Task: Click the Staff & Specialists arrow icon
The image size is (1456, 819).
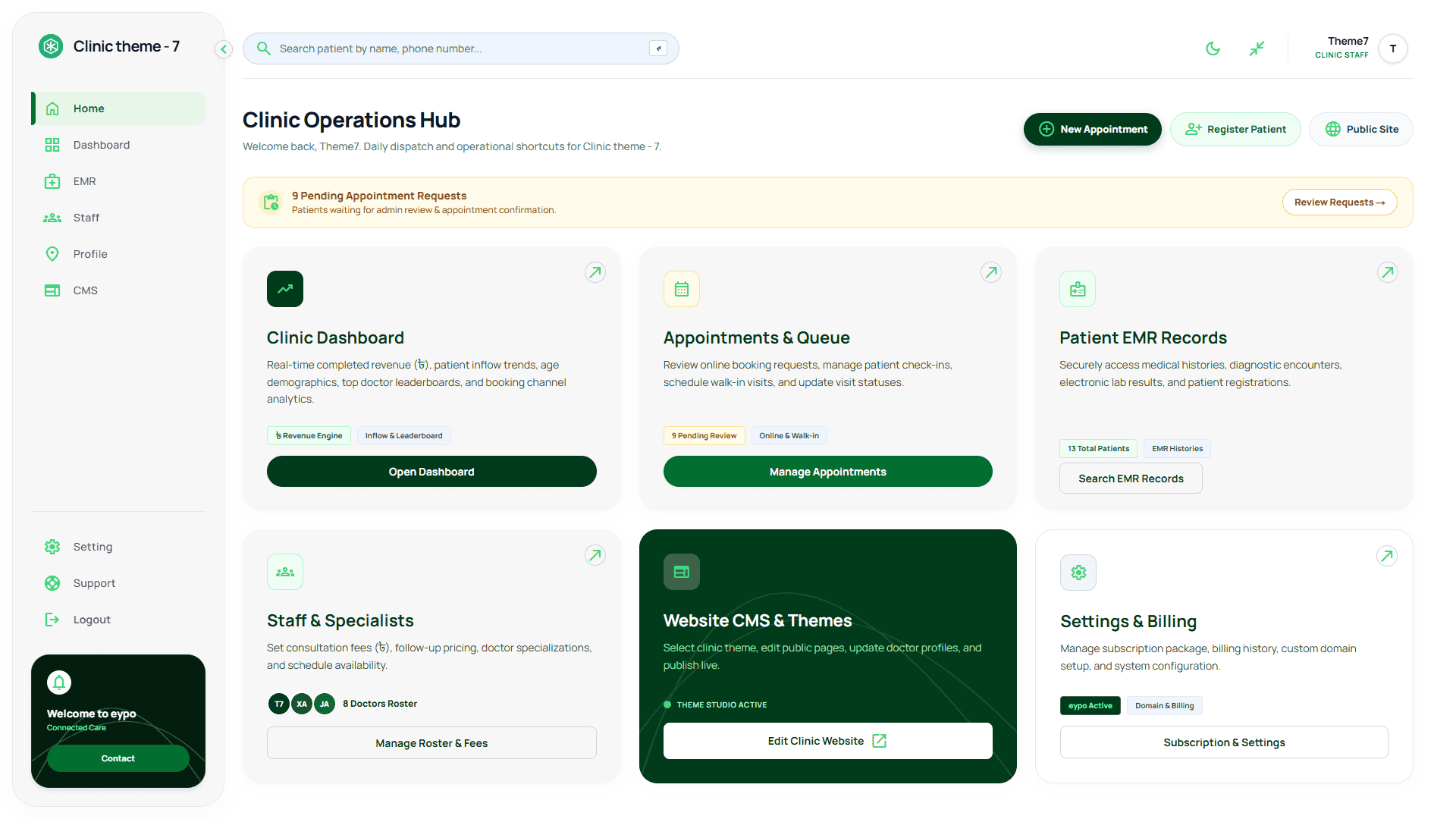Action: pyautogui.click(x=595, y=555)
